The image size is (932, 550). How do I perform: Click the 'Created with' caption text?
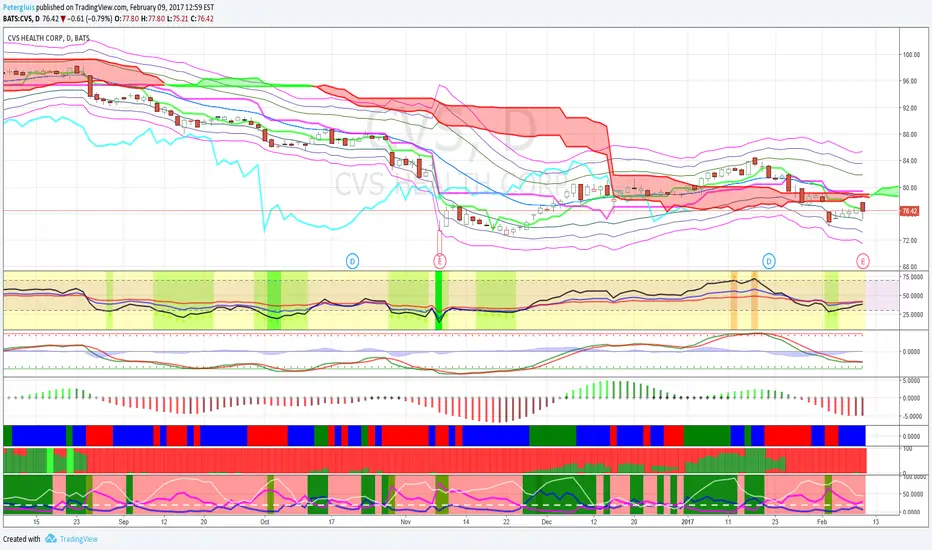coord(22,539)
